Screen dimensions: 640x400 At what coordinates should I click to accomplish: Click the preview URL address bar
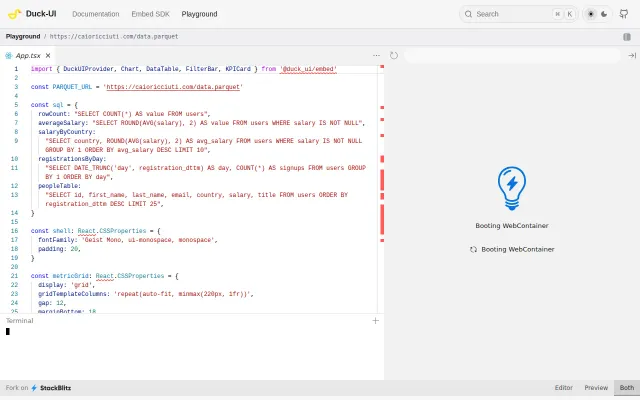(512, 56)
